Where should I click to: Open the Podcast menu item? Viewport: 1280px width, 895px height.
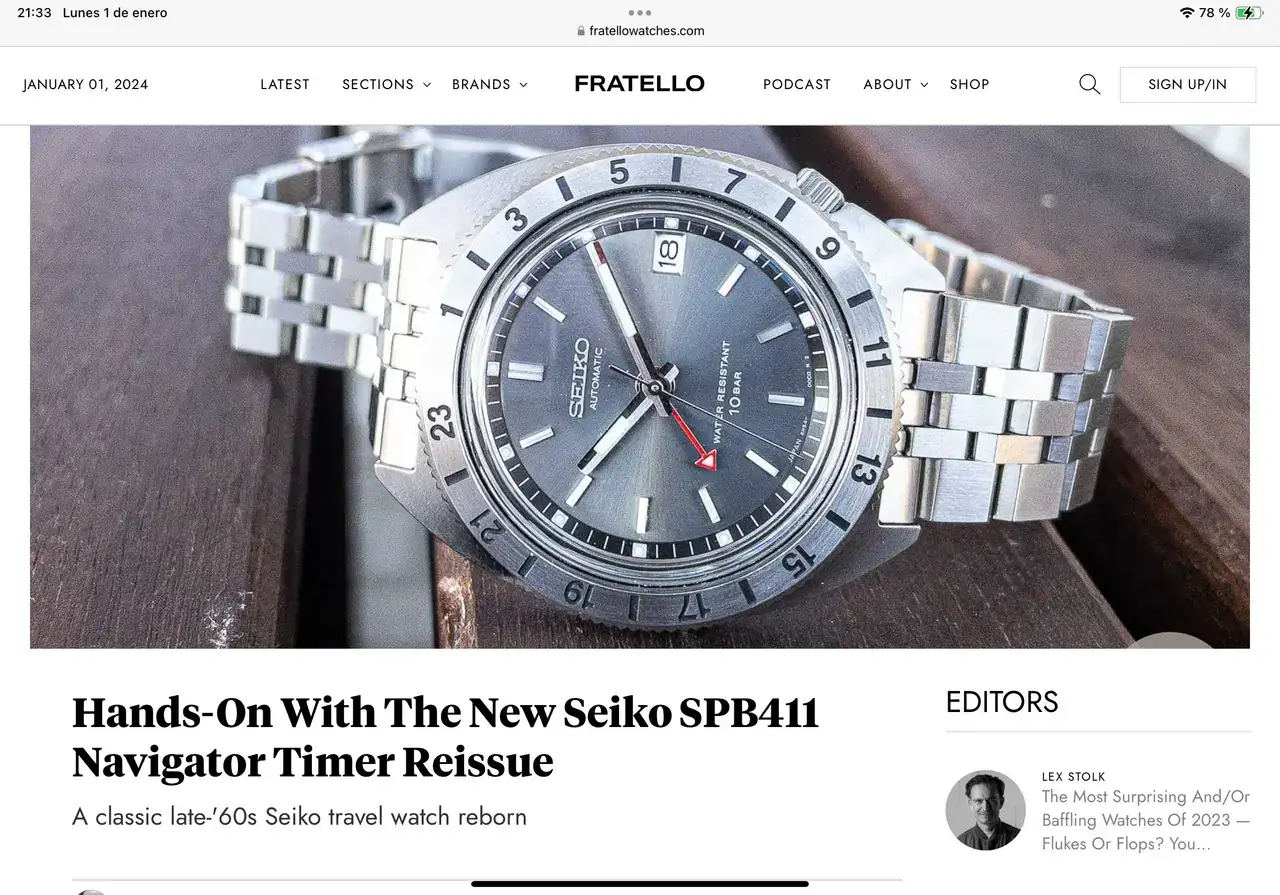click(797, 84)
